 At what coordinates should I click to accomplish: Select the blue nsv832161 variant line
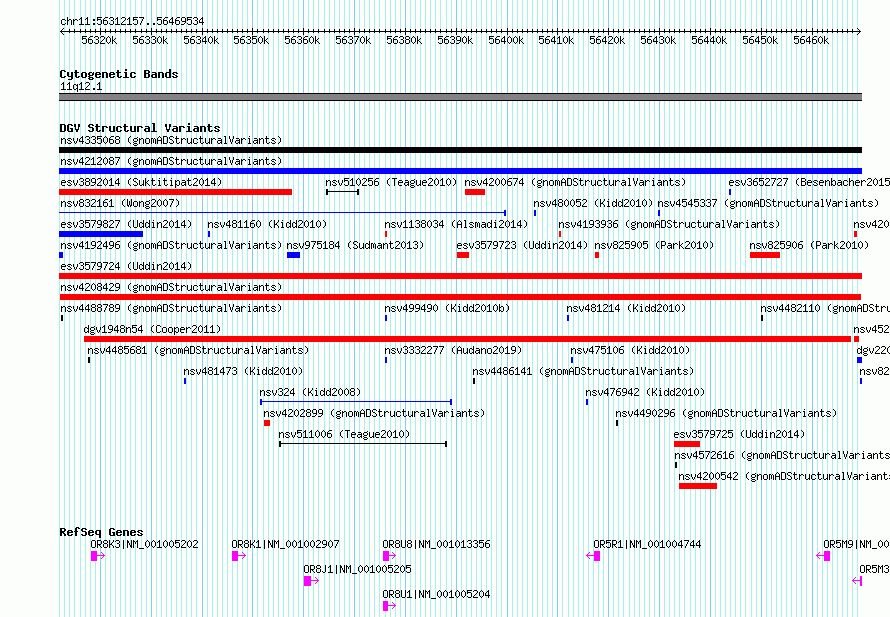[x=283, y=213]
